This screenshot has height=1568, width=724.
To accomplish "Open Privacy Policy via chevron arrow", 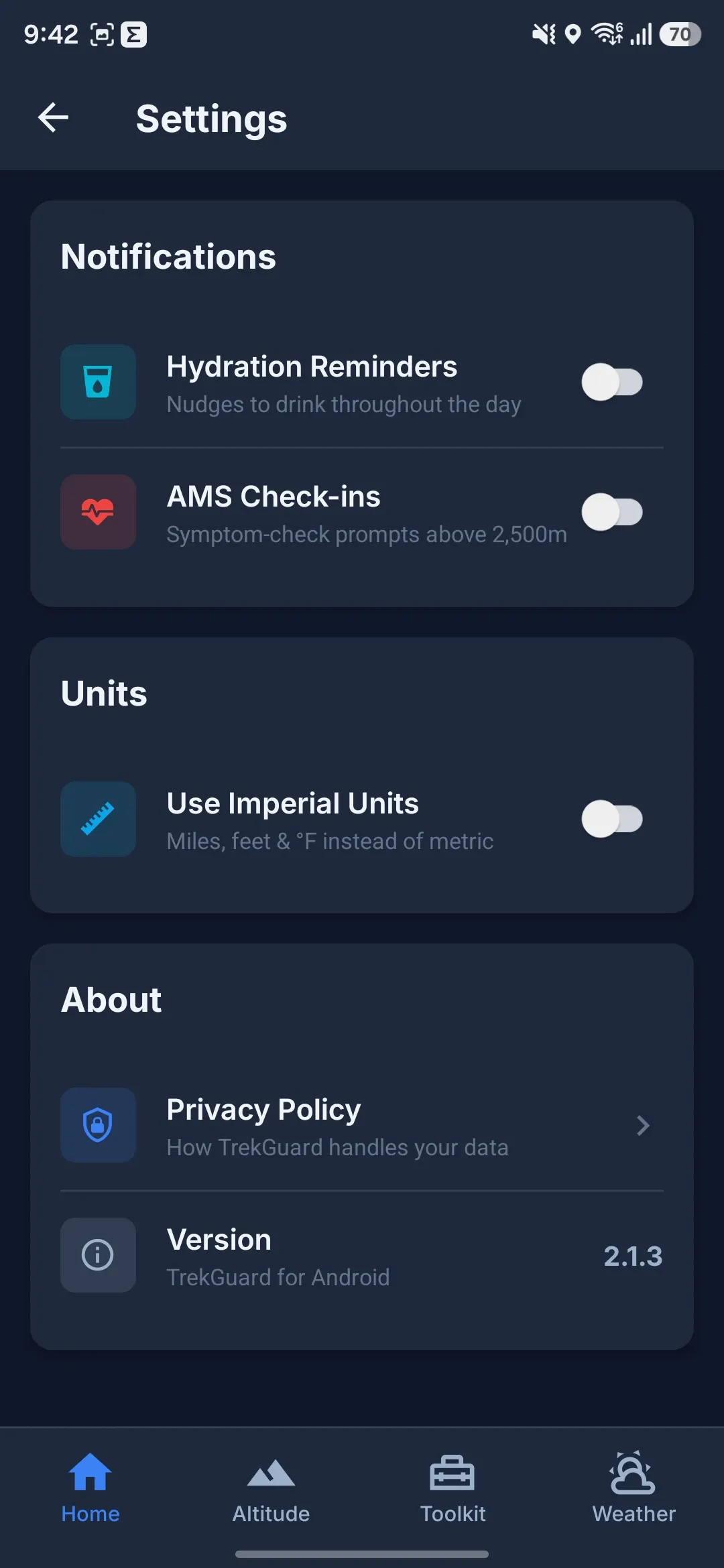I will click(x=643, y=1126).
